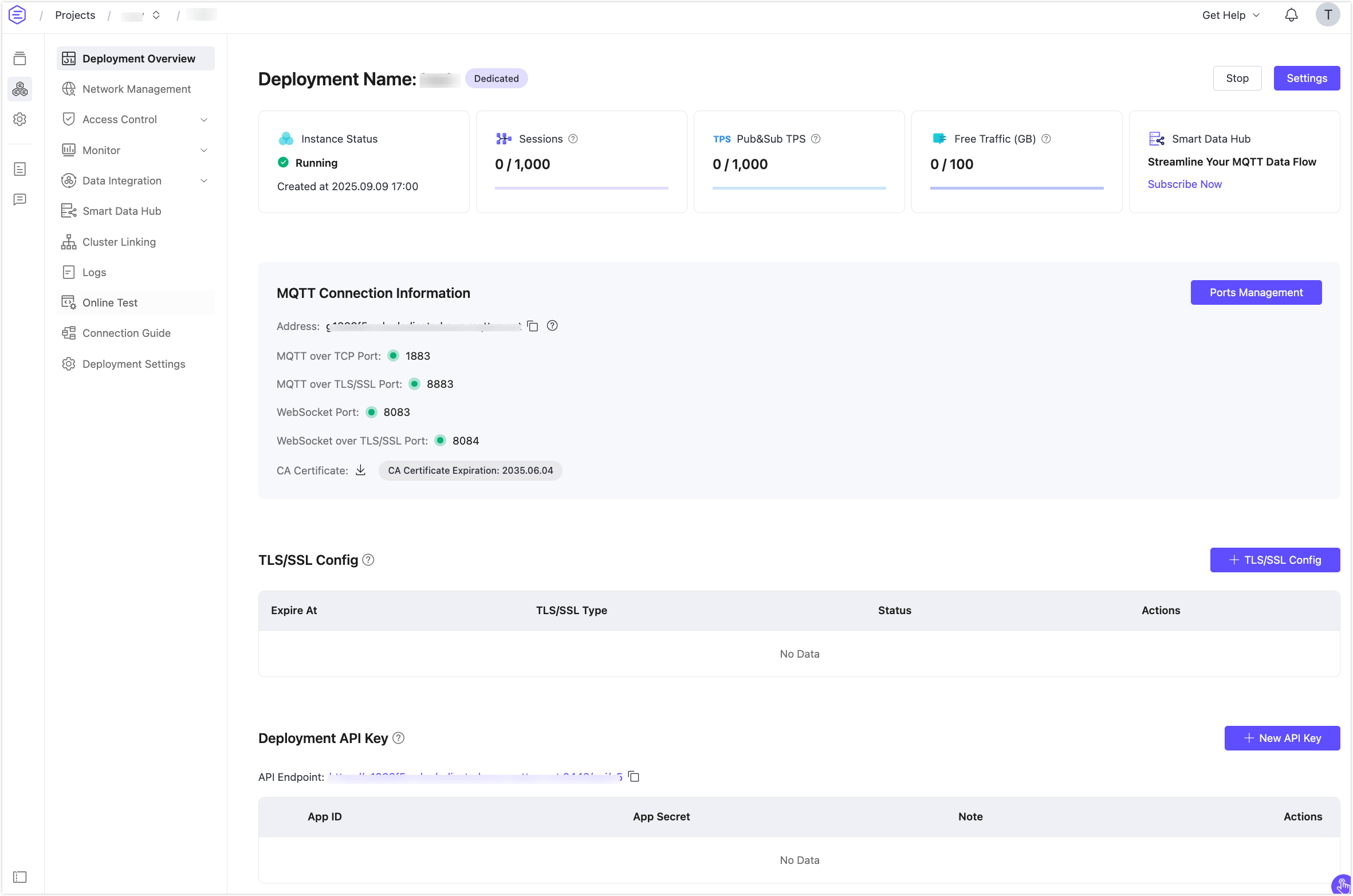Image resolution: width=1353 pixels, height=896 pixels.
Task: Click the help icon beside TLS/SSL Config heading
Action: tap(368, 560)
